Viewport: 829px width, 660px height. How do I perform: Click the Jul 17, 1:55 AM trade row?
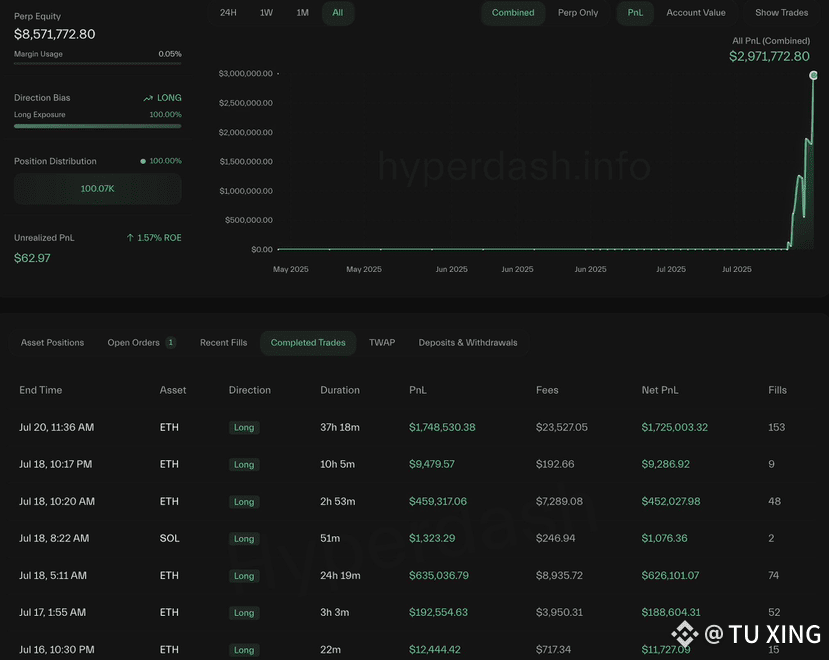coord(414,612)
